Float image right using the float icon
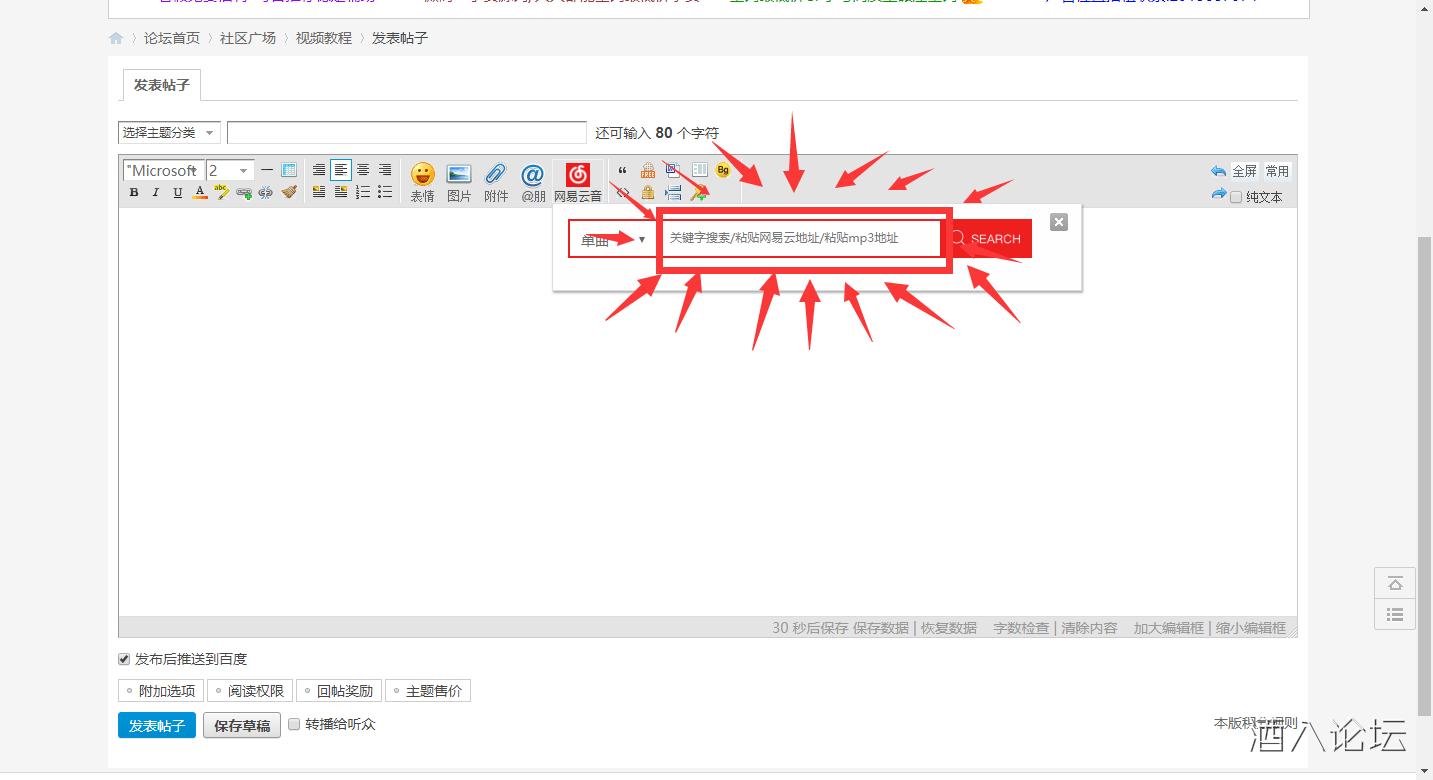The image size is (1433, 780). tap(341, 192)
